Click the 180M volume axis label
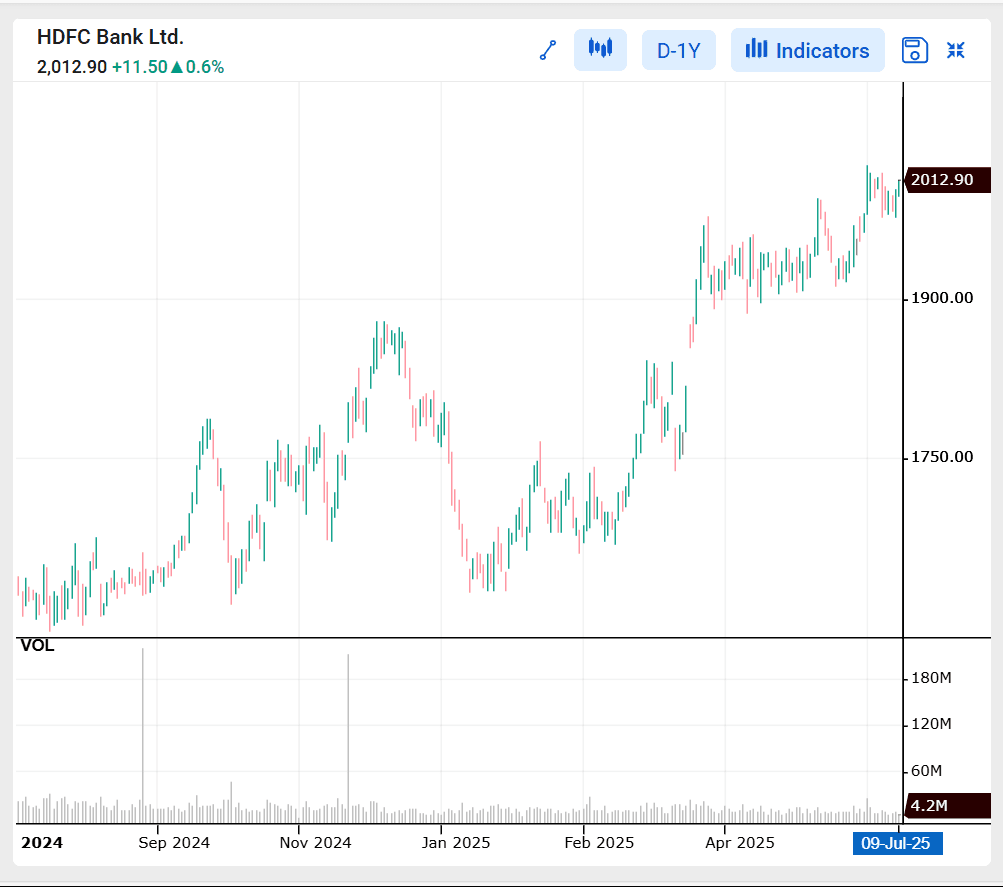 click(931, 678)
